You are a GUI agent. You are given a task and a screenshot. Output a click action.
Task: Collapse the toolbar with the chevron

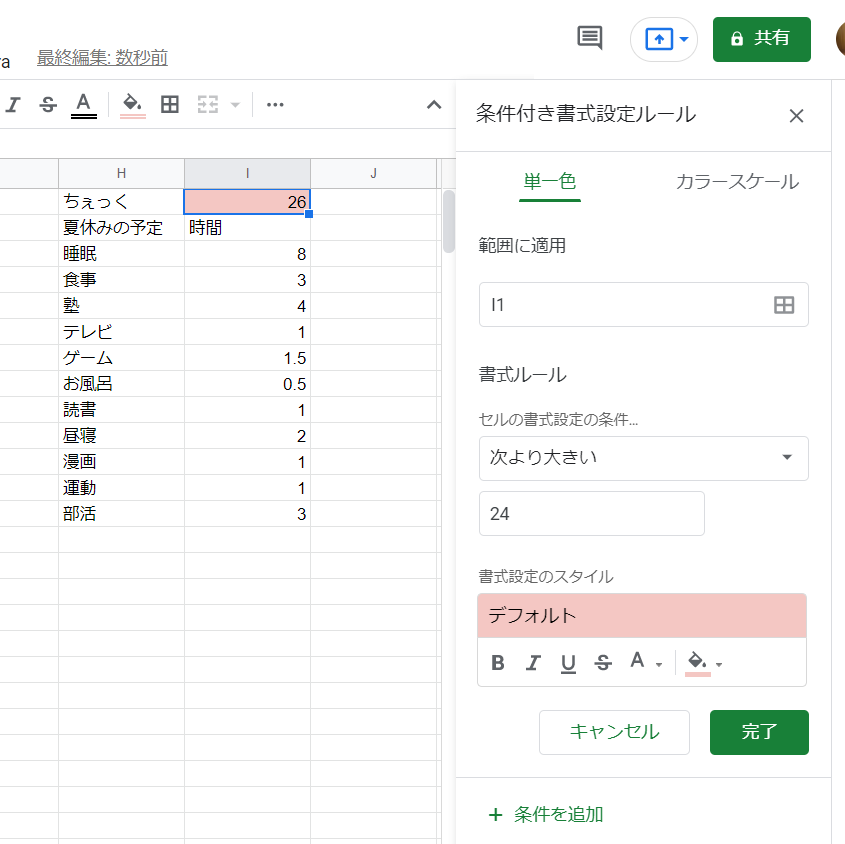pos(433,104)
